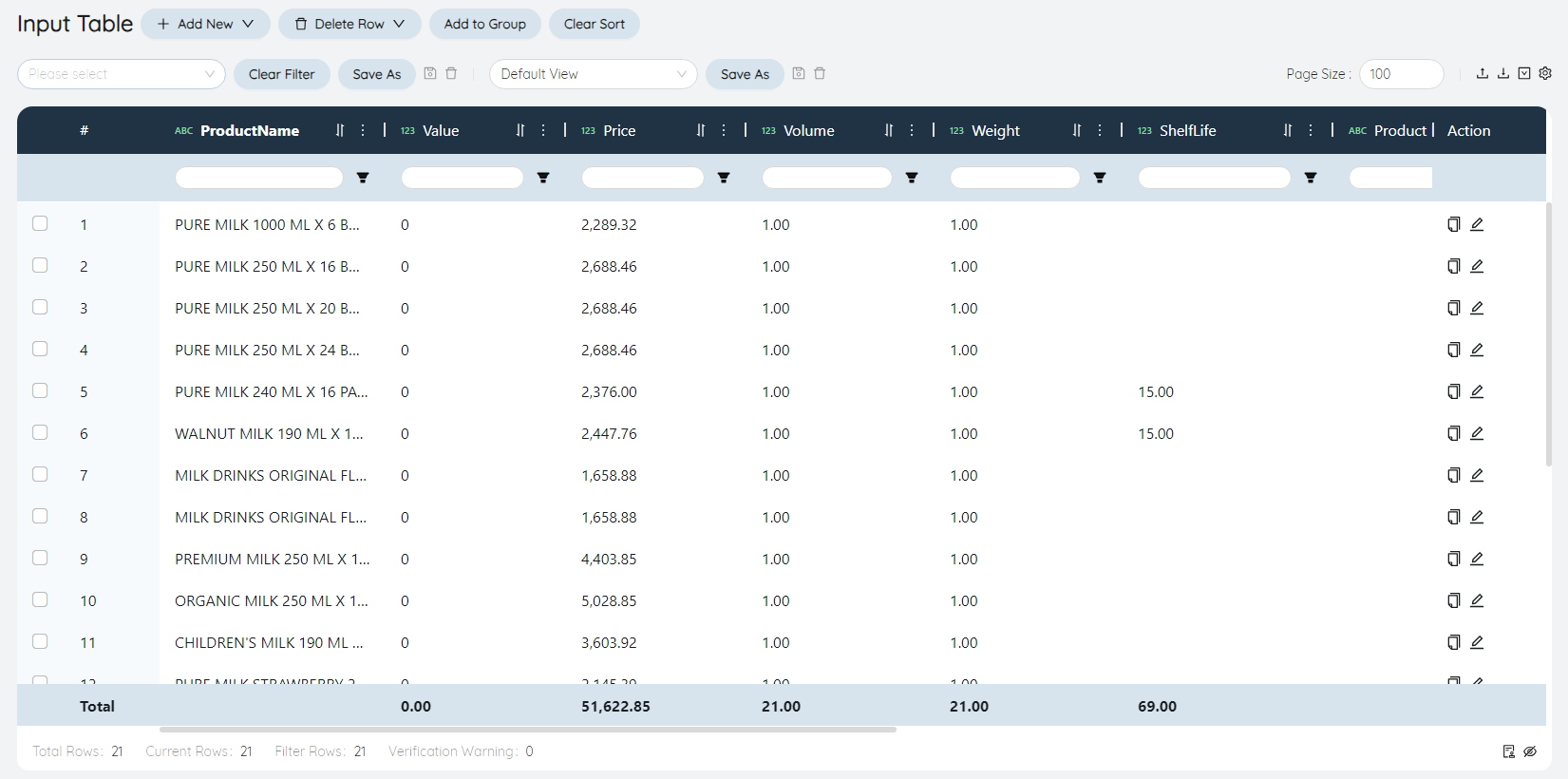1568x779 pixels.
Task: Click the filter funnel under ShelfLife
Action: 1311,178
